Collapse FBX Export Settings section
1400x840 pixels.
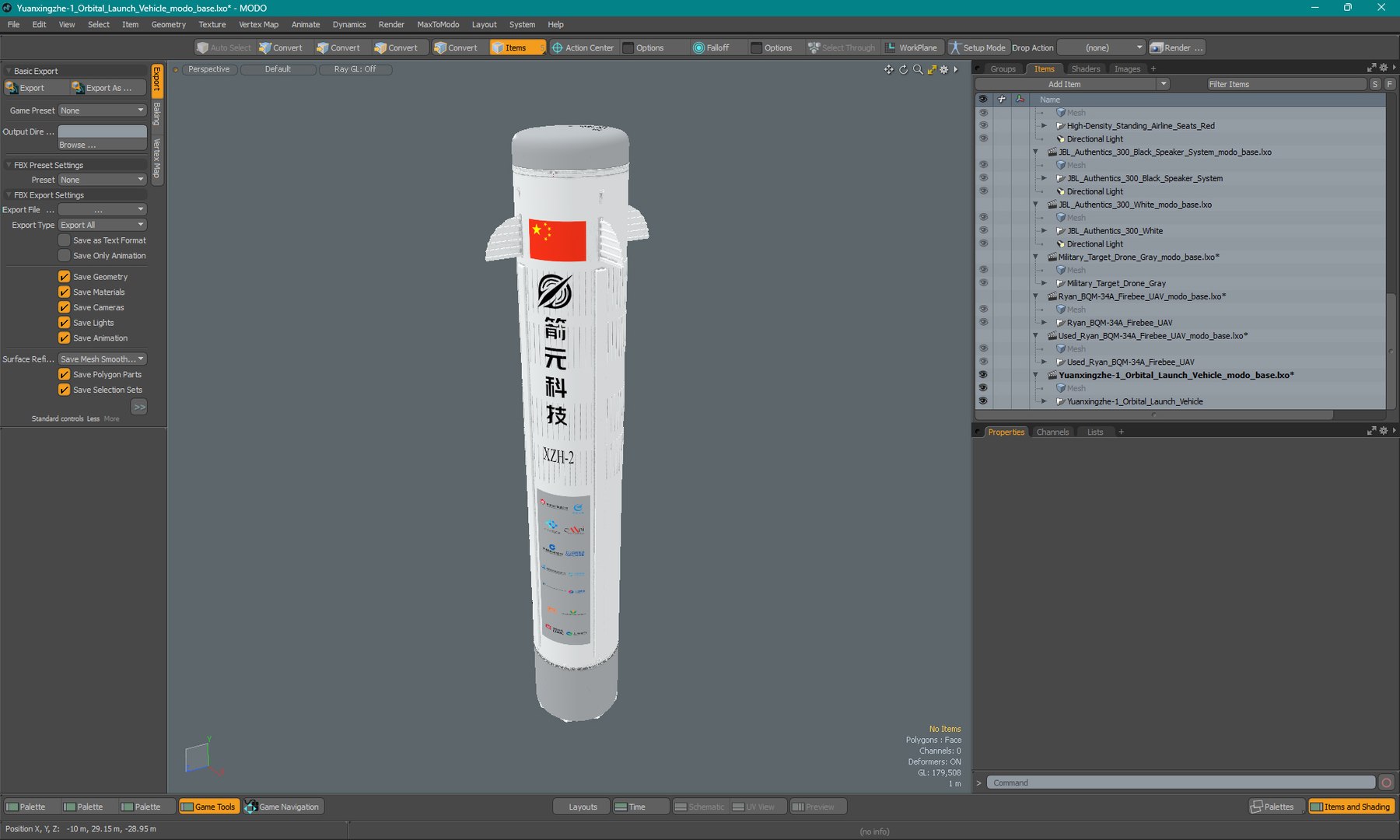click(9, 195)
